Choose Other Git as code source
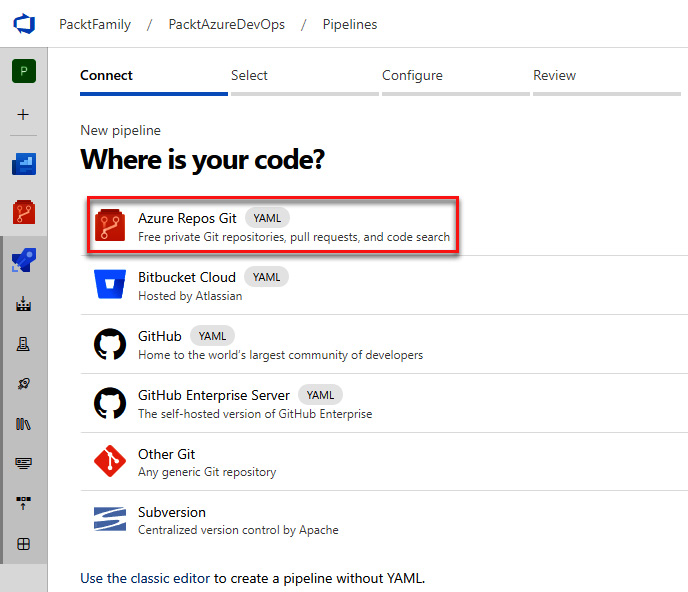 pyautogui.click(x=384, y=462)
